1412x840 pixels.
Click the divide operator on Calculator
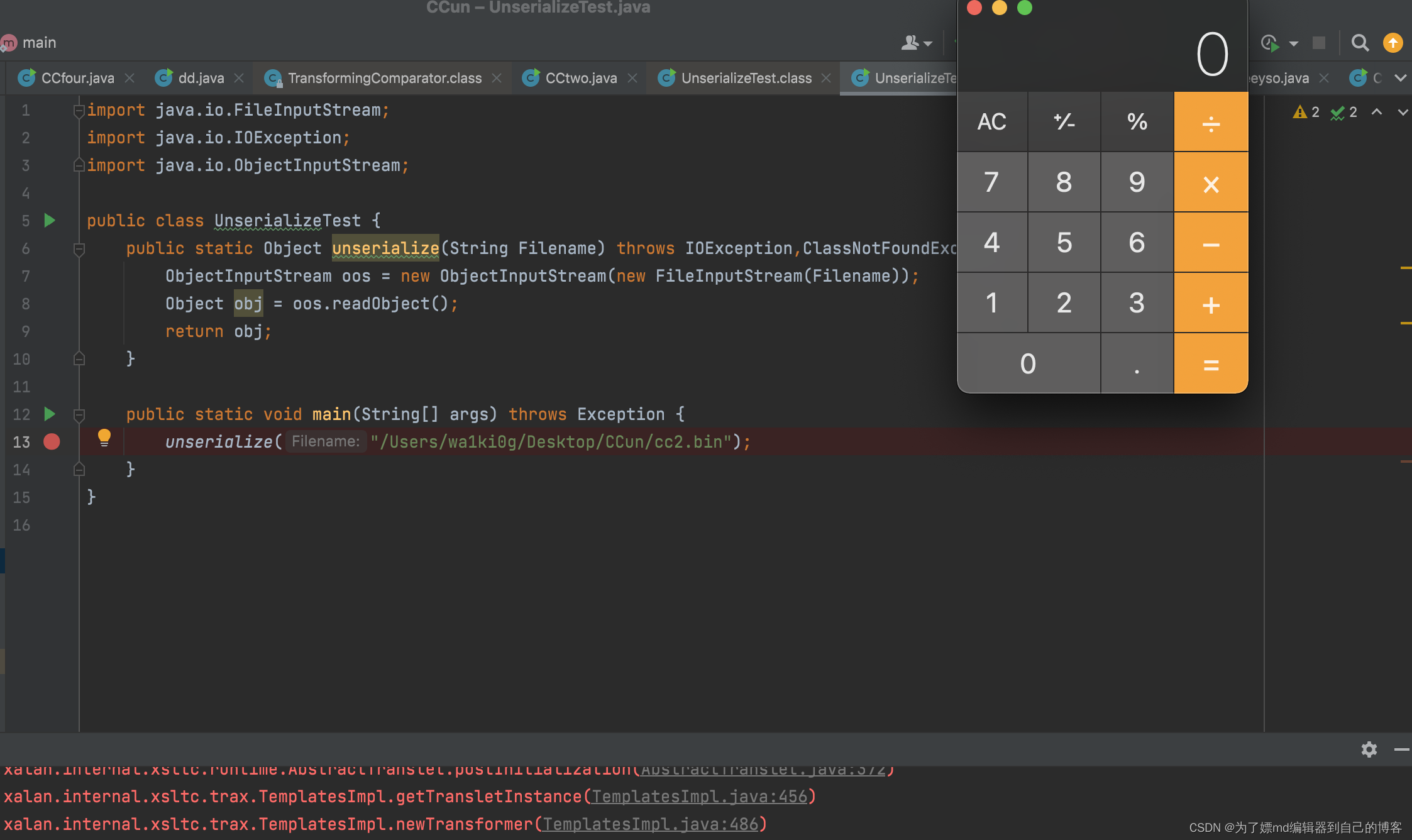click(1211, 121)
